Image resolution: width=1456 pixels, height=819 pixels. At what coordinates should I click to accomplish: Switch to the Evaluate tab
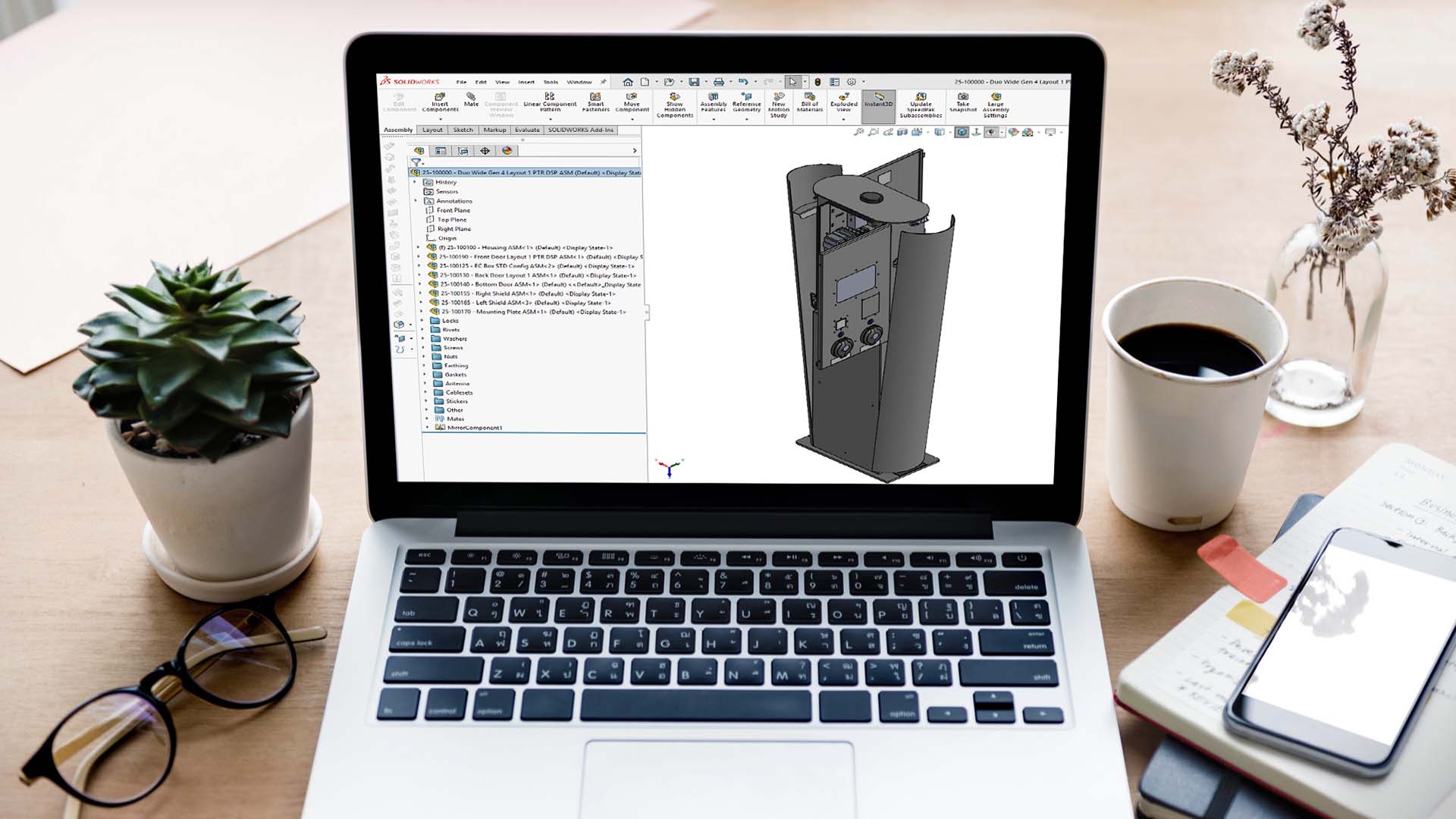(527, 130)
